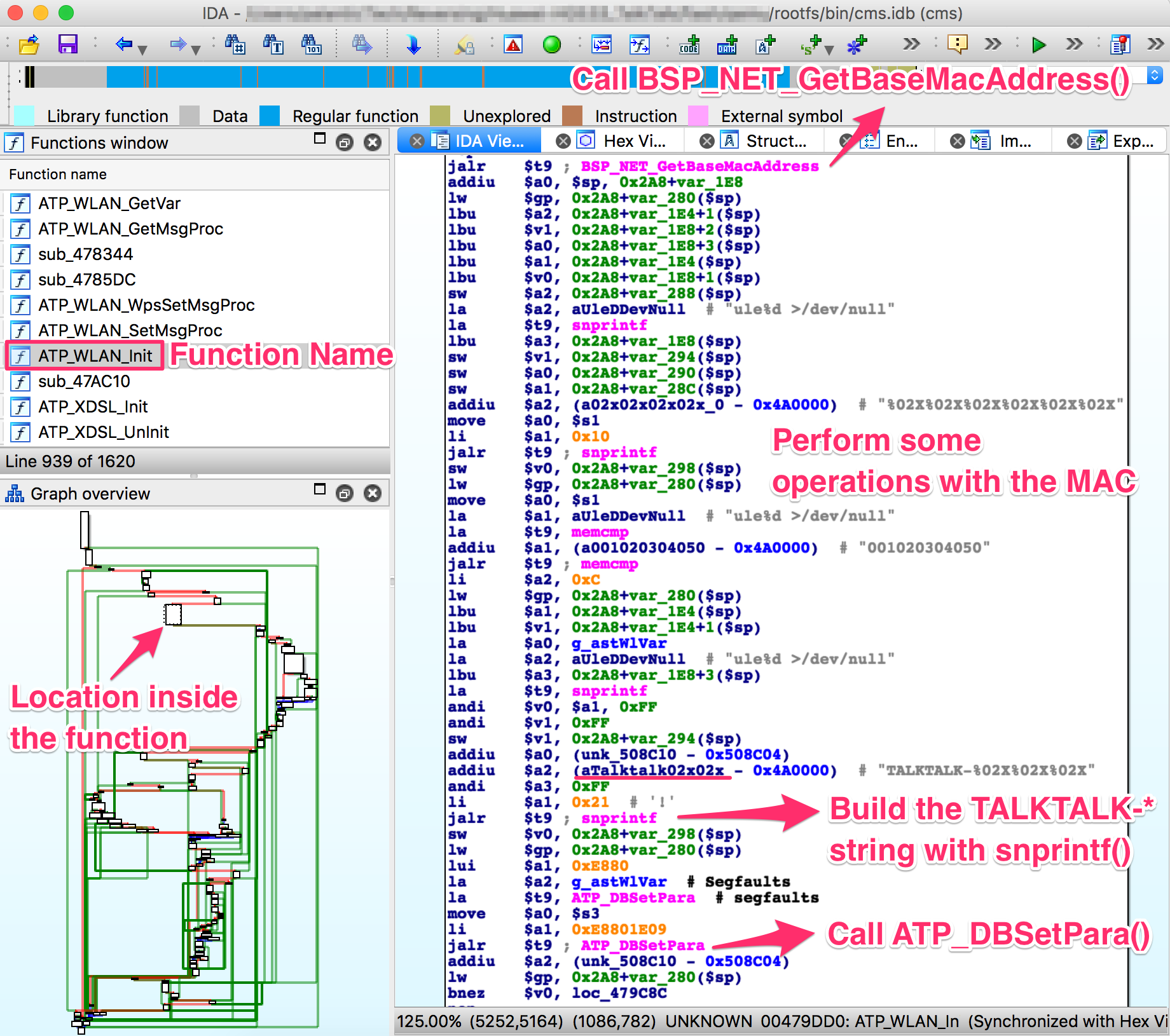
Task: Close the Imports tab
Action: point(957,141)
